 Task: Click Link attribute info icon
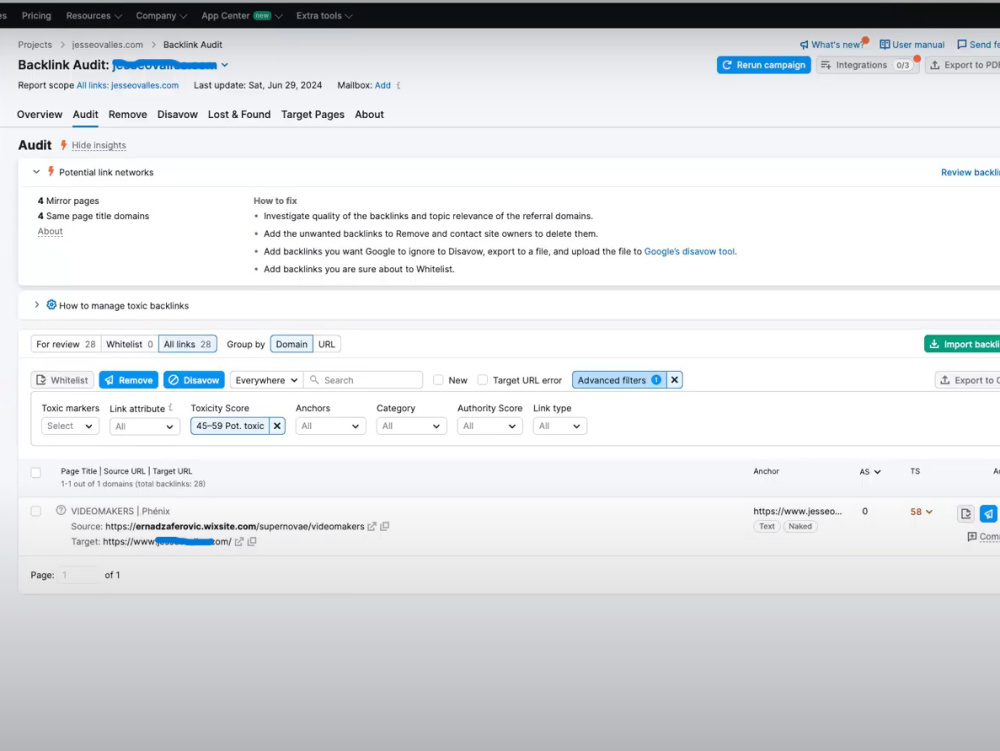tap(170, 407)
